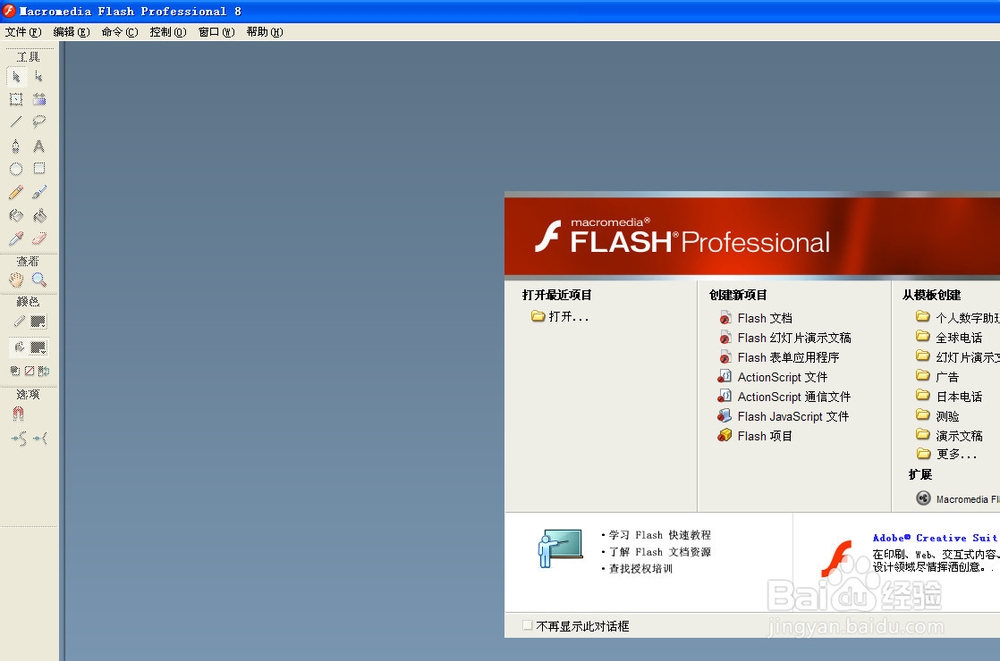Select the Zoom magnifier tool
The height and width of the screenshot is (661, 1000).
tap(39, 279)
